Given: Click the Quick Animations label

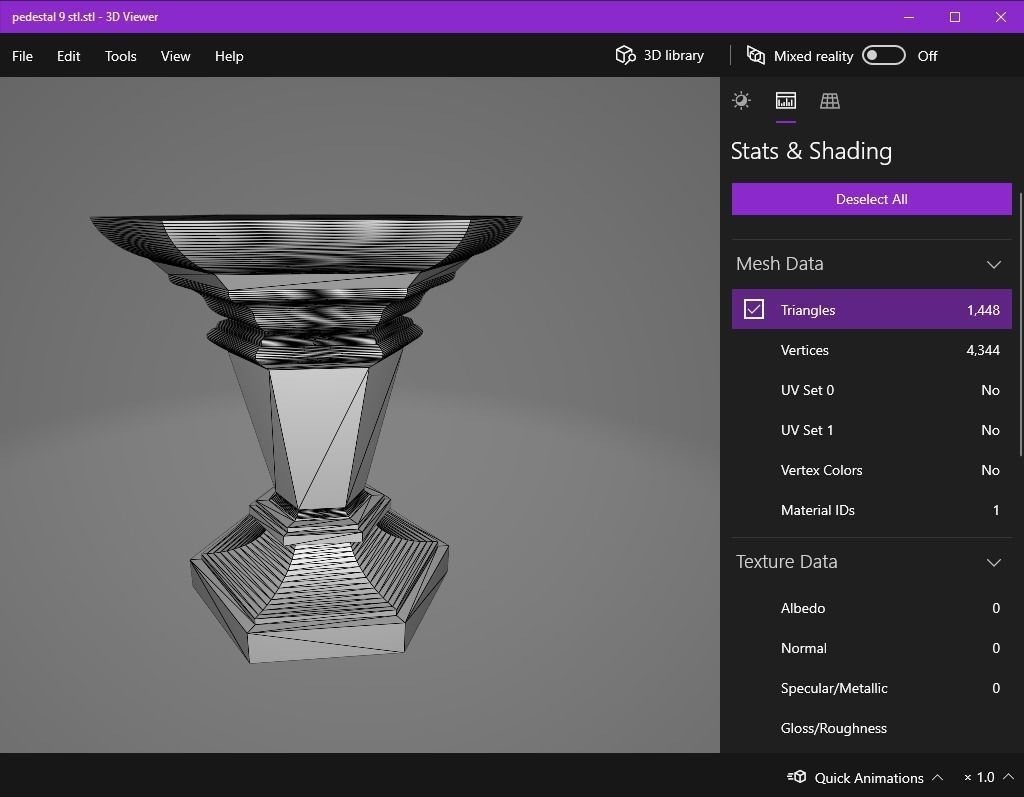Looking at the screenshot, I should tap(869, 778).
